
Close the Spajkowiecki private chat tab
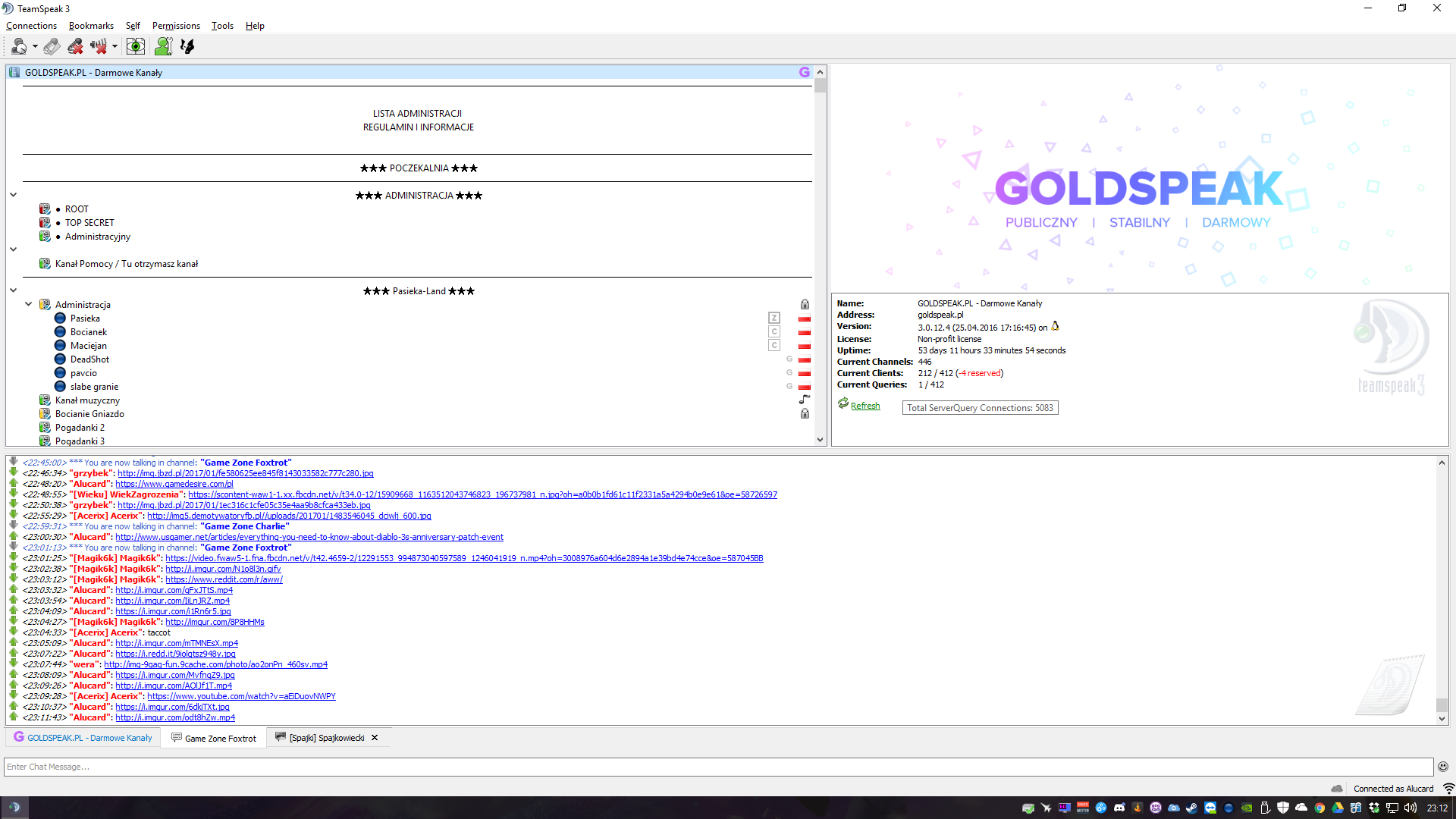click(375, 738)
